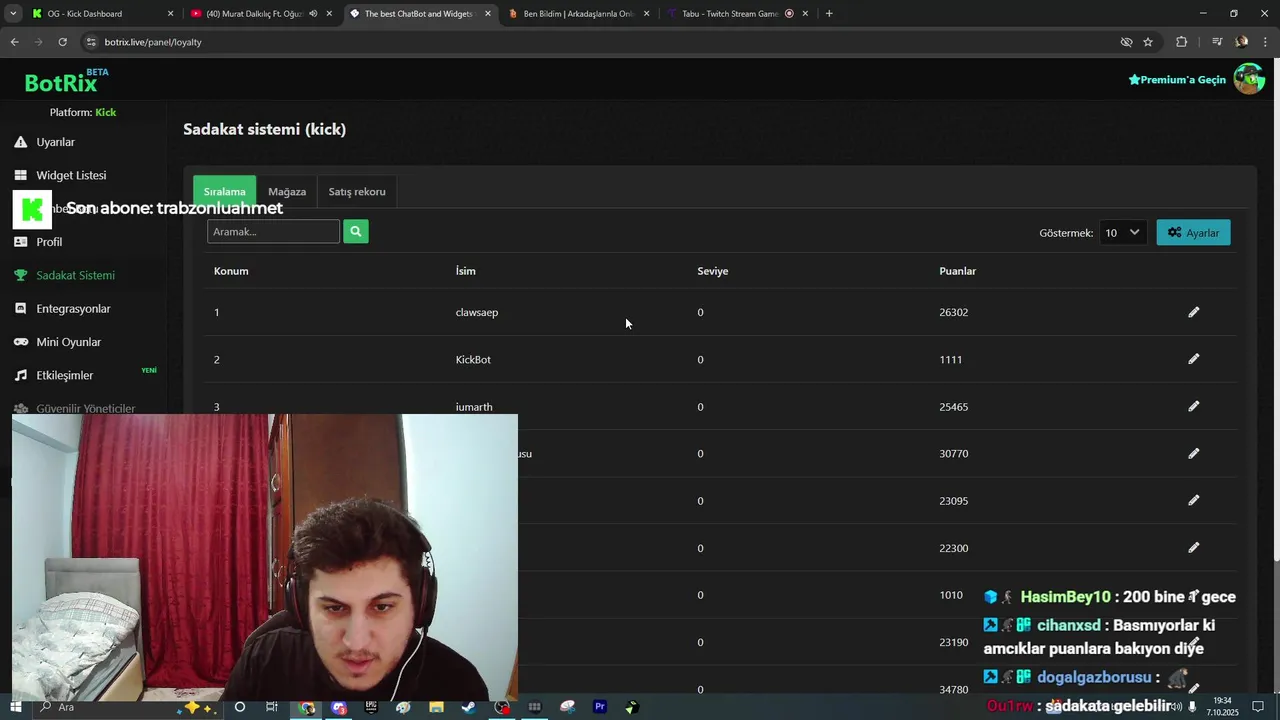Open Windows notification center icon
Image resolution: width=1280 pixels, height=720 pixels.
pyautogui.click(x=1258, y=707)
